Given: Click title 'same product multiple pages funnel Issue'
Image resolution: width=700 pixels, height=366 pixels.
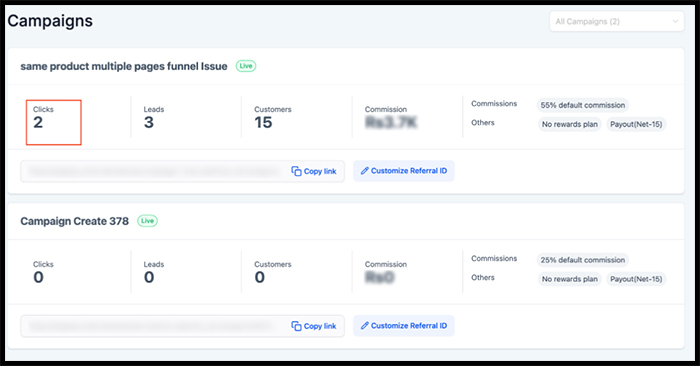Looking at the screenshot, I should click(x=124, y=67).
